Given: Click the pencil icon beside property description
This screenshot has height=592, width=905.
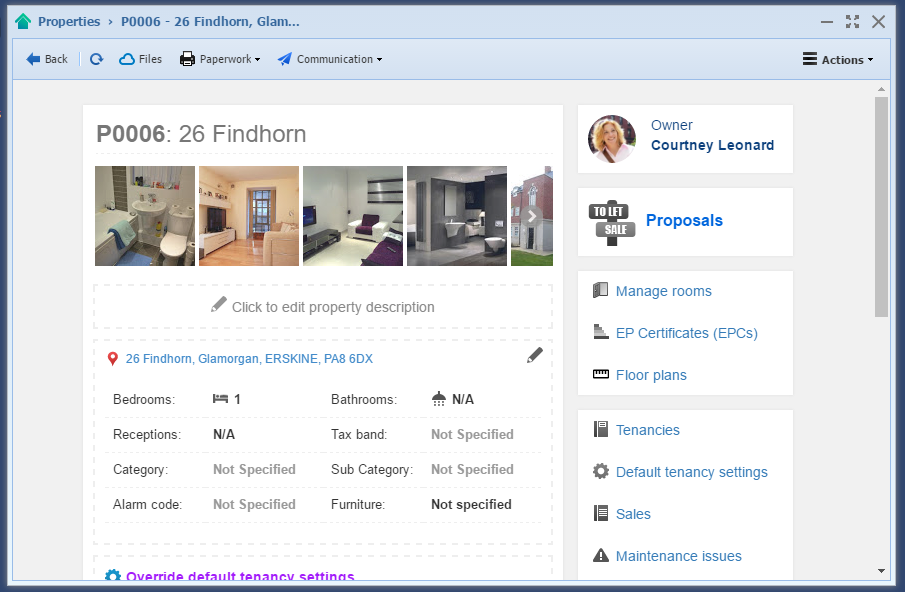Looking at the screenshot, I should point(219,304).
